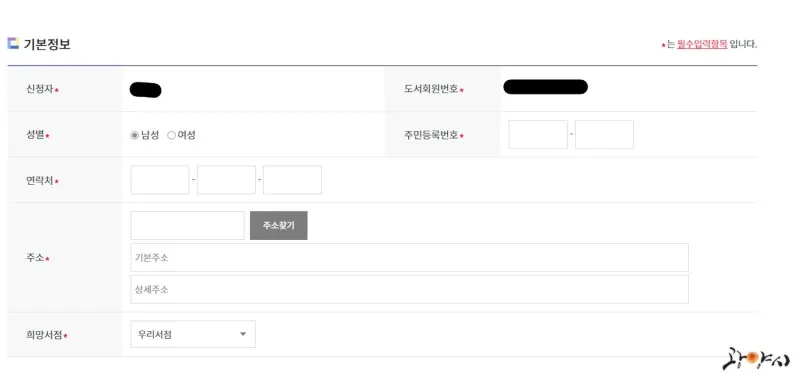
Task: Click the last 연락처 phone field
Action: pyautogui.click(x=292, y=180)
